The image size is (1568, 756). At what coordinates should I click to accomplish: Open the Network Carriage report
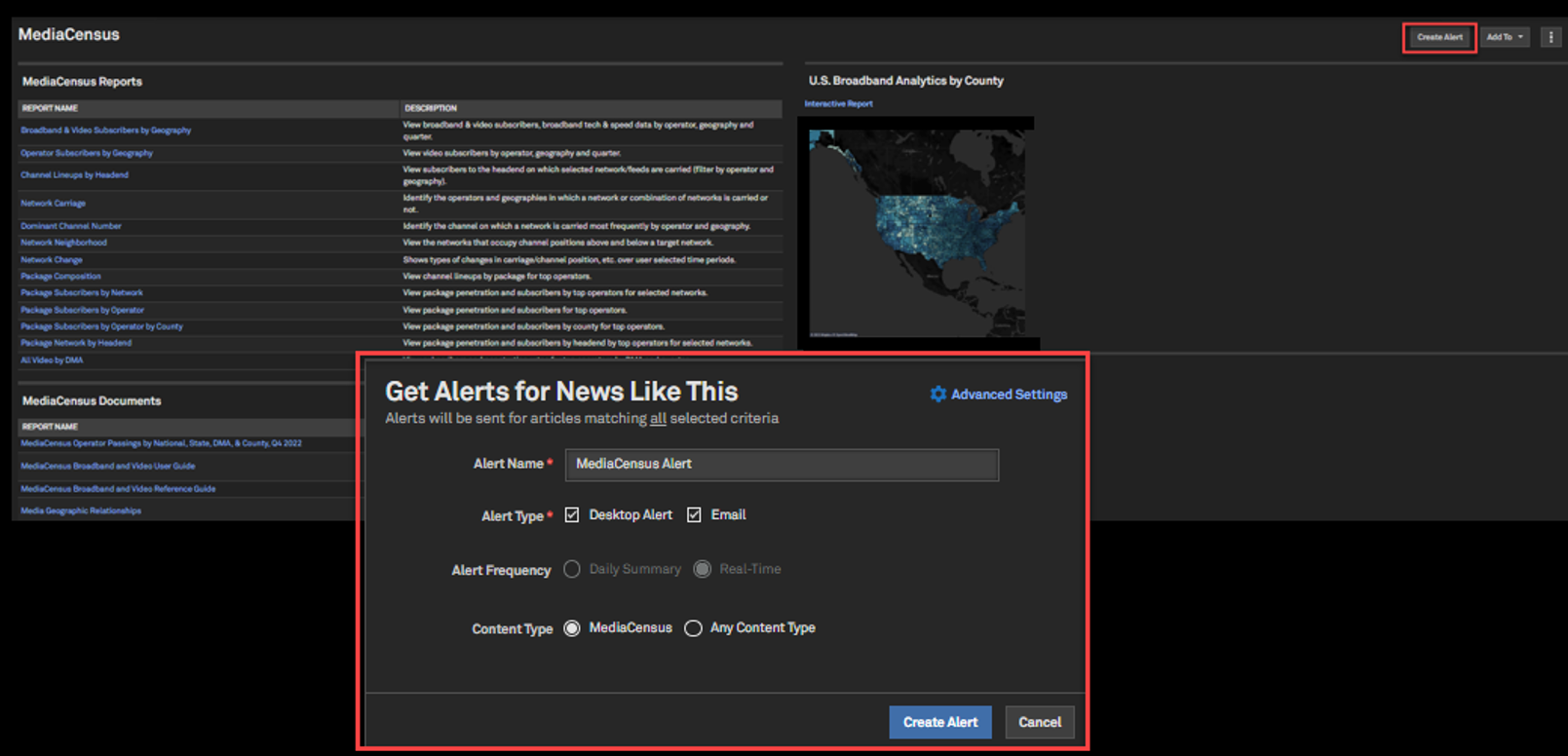53,204
